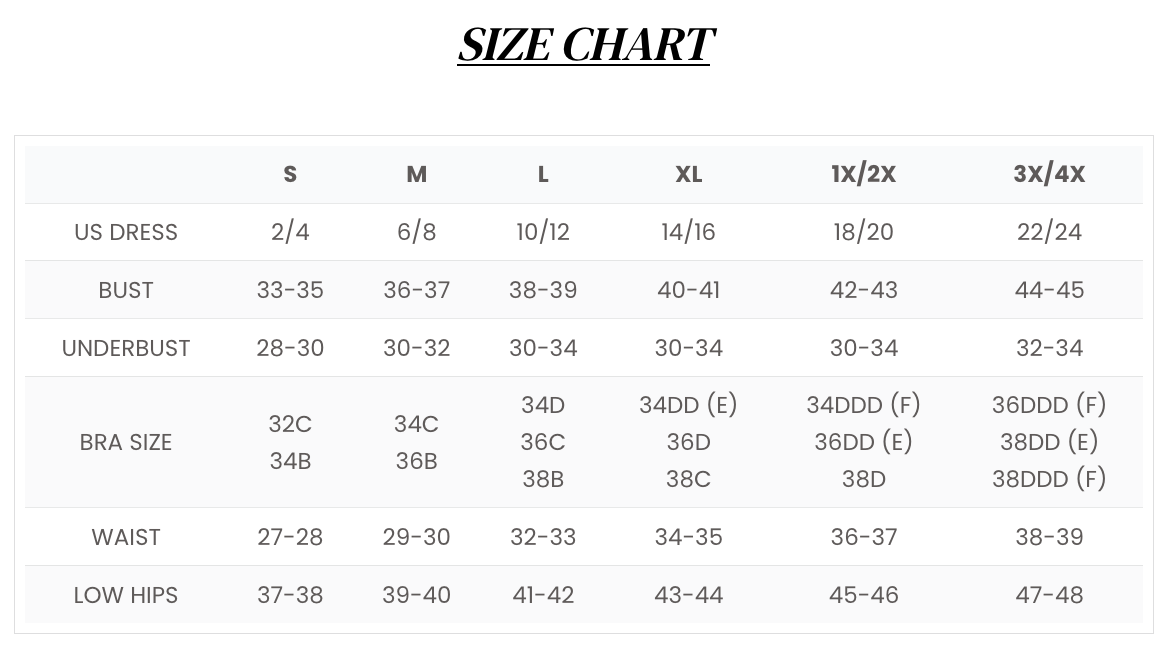Click the SIZE CHART title

point(584,45)
